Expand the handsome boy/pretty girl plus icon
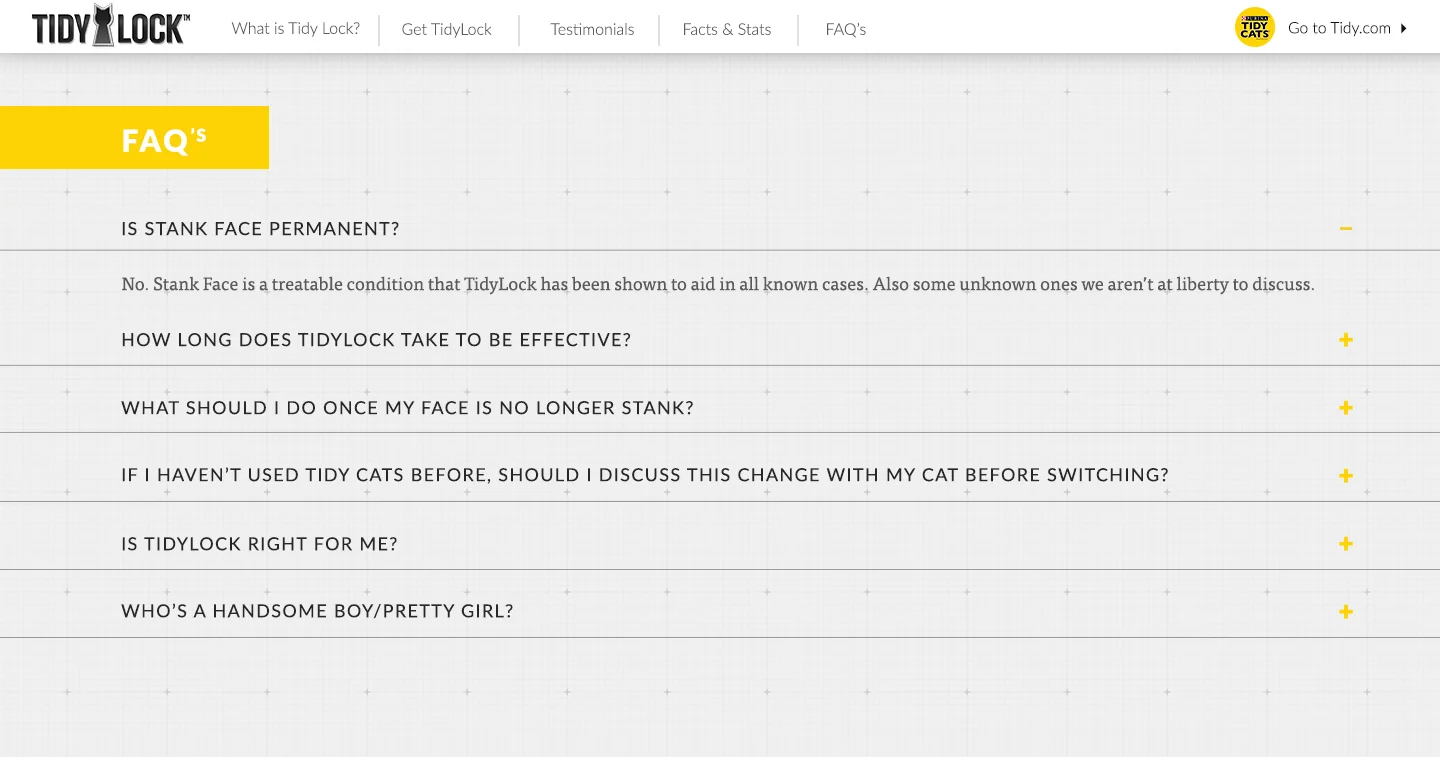 point(1346,612)
